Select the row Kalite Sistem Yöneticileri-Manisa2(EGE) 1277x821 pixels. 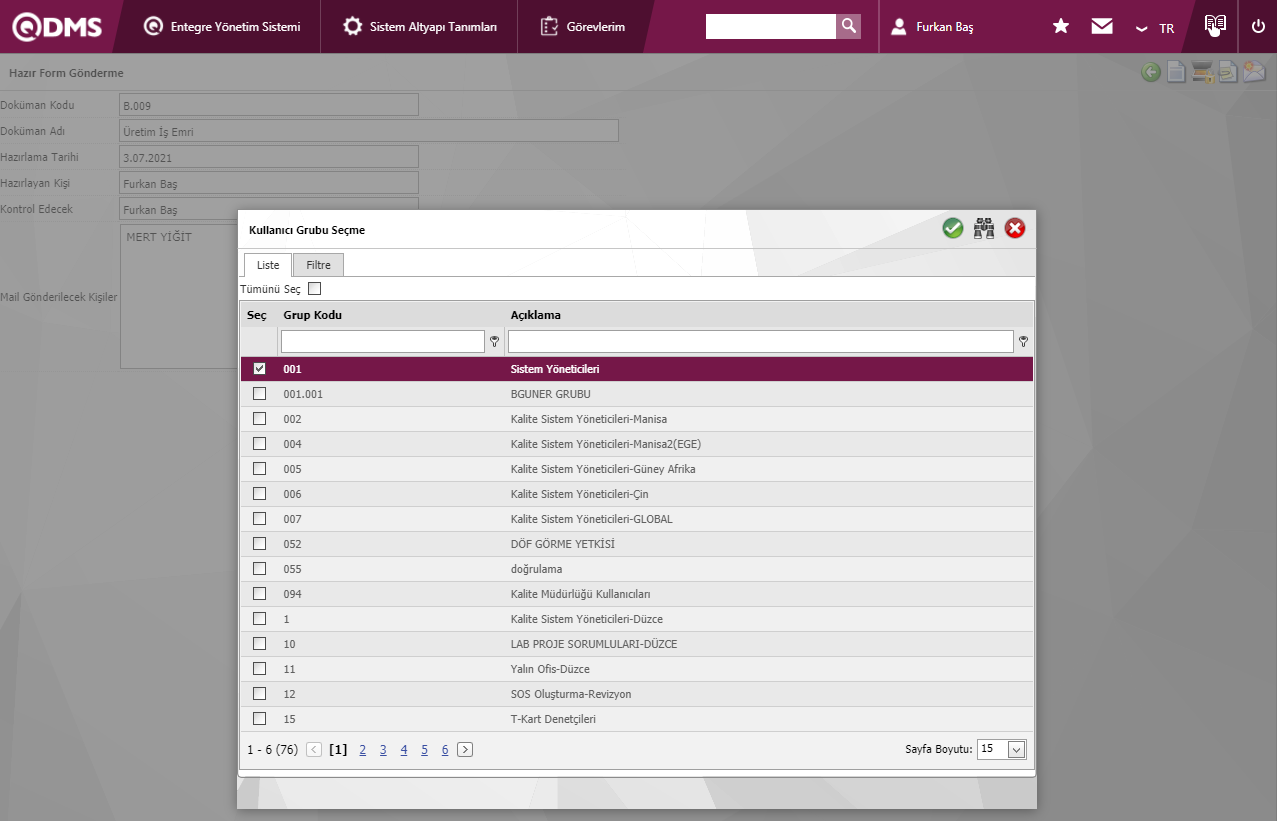(636, 444)
